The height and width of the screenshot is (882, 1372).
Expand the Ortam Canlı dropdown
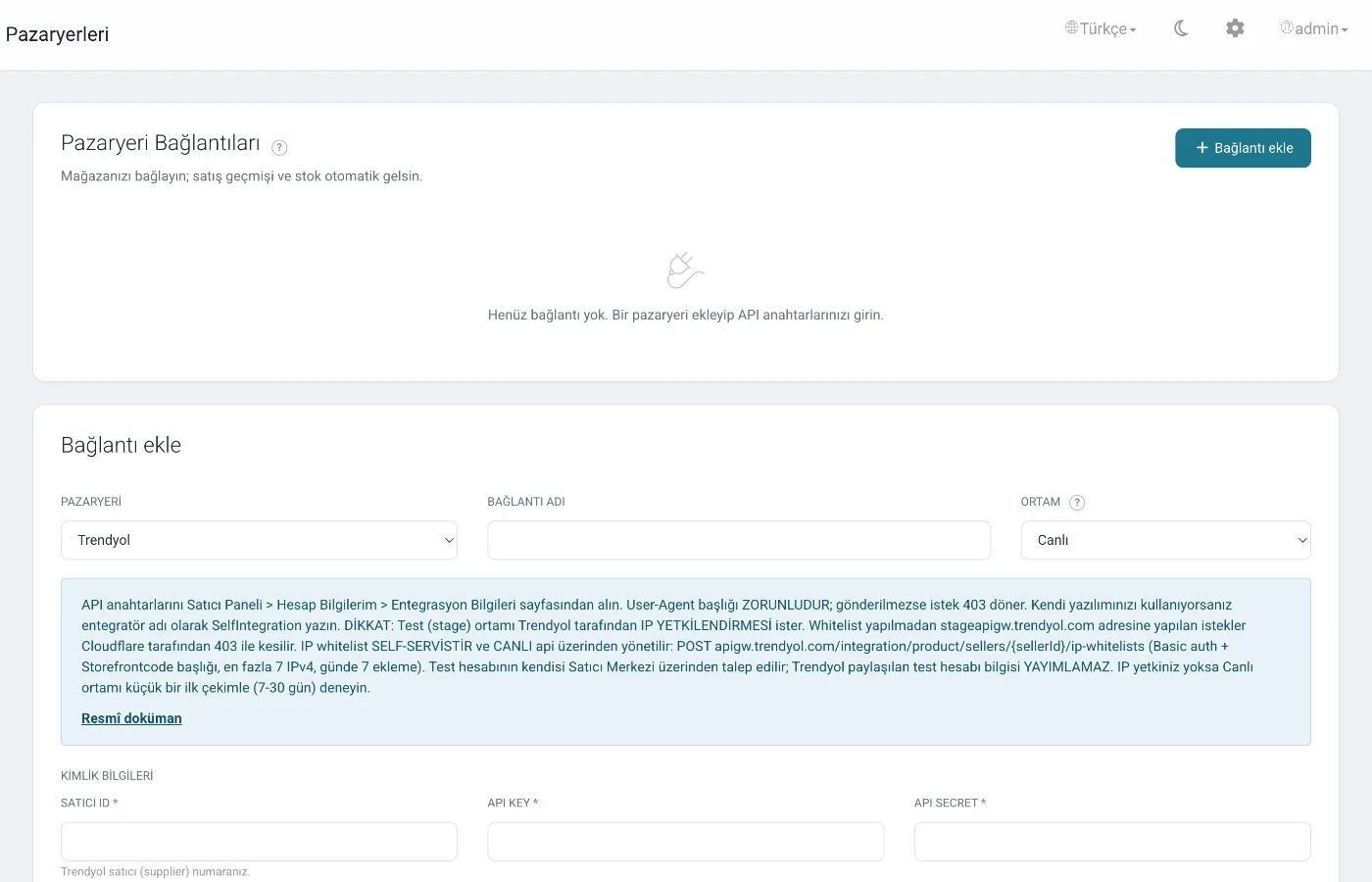point(1166,540)
